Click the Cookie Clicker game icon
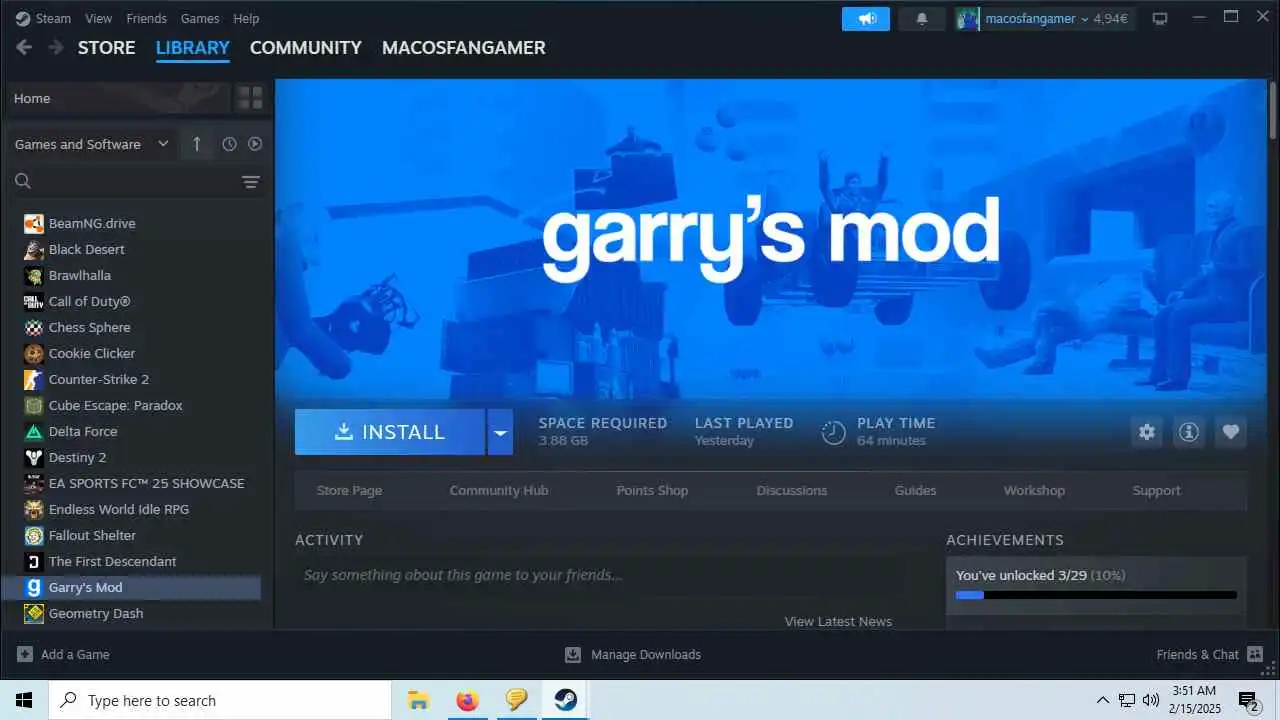The width and height of the screenshot is (1280, 720). [34, 353]
